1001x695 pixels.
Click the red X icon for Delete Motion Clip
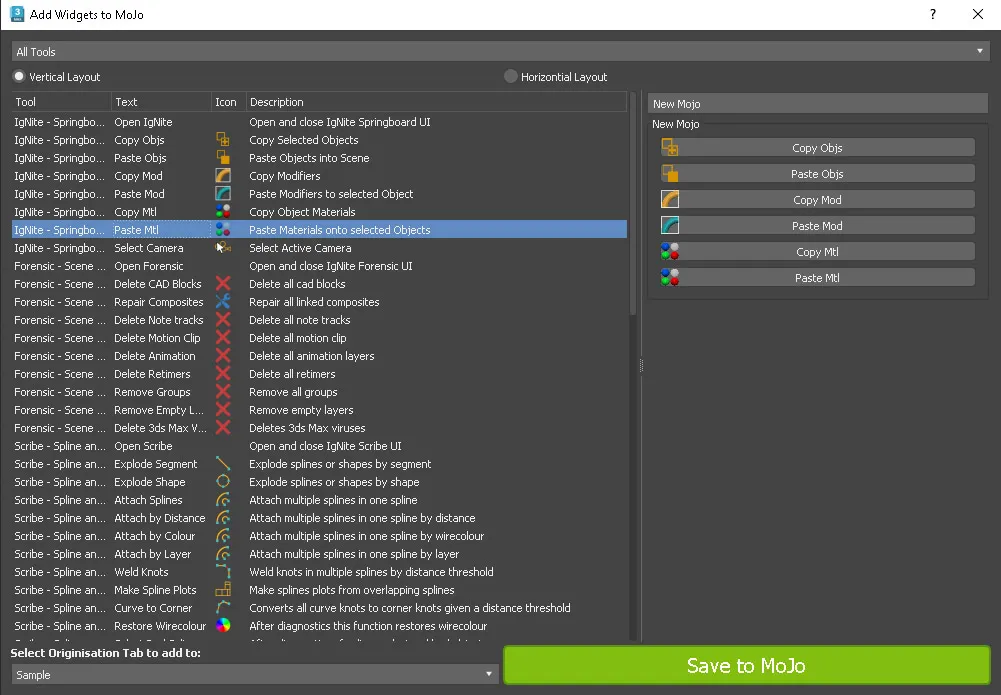[223, 338]
